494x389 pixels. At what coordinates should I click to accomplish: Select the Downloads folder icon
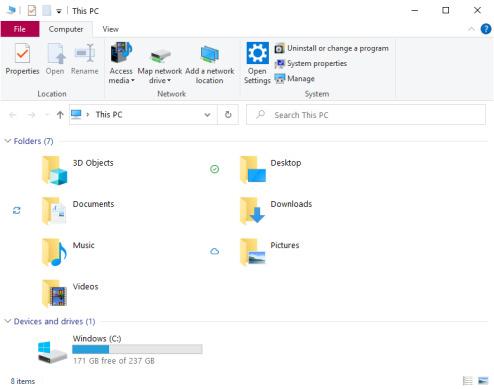[252, 211]
